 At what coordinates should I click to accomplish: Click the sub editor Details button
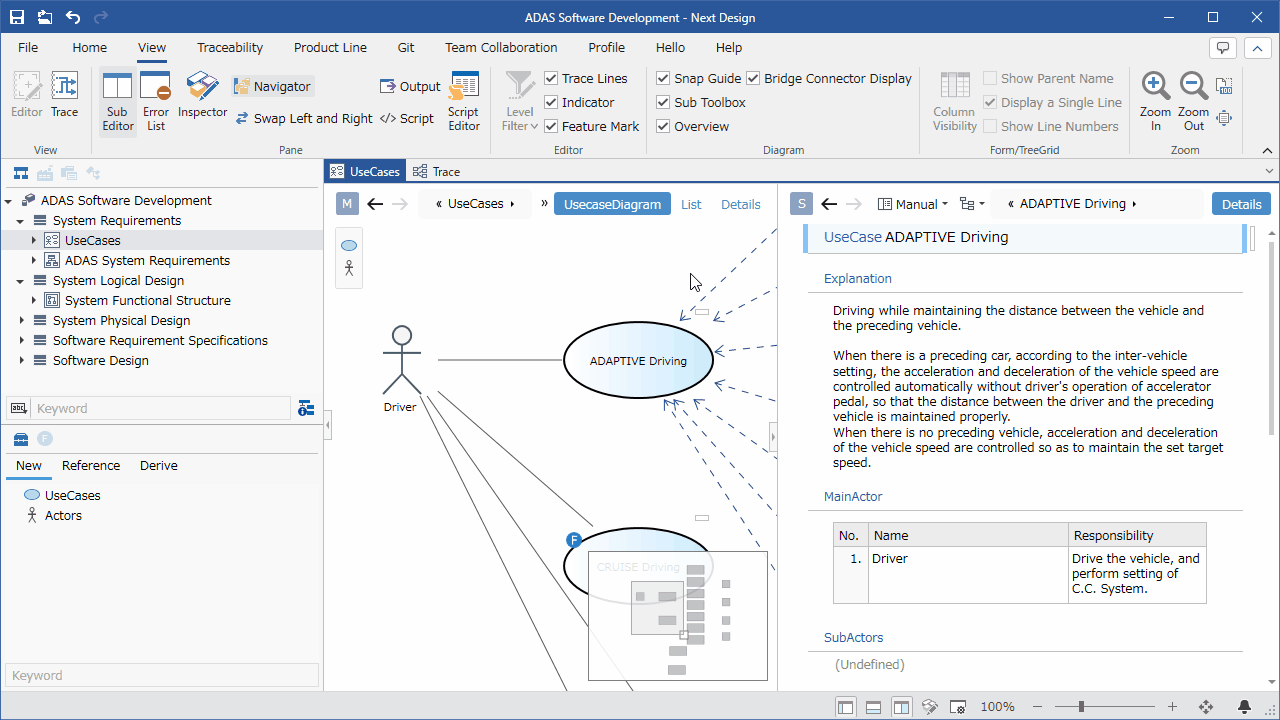click(1242, 204)
